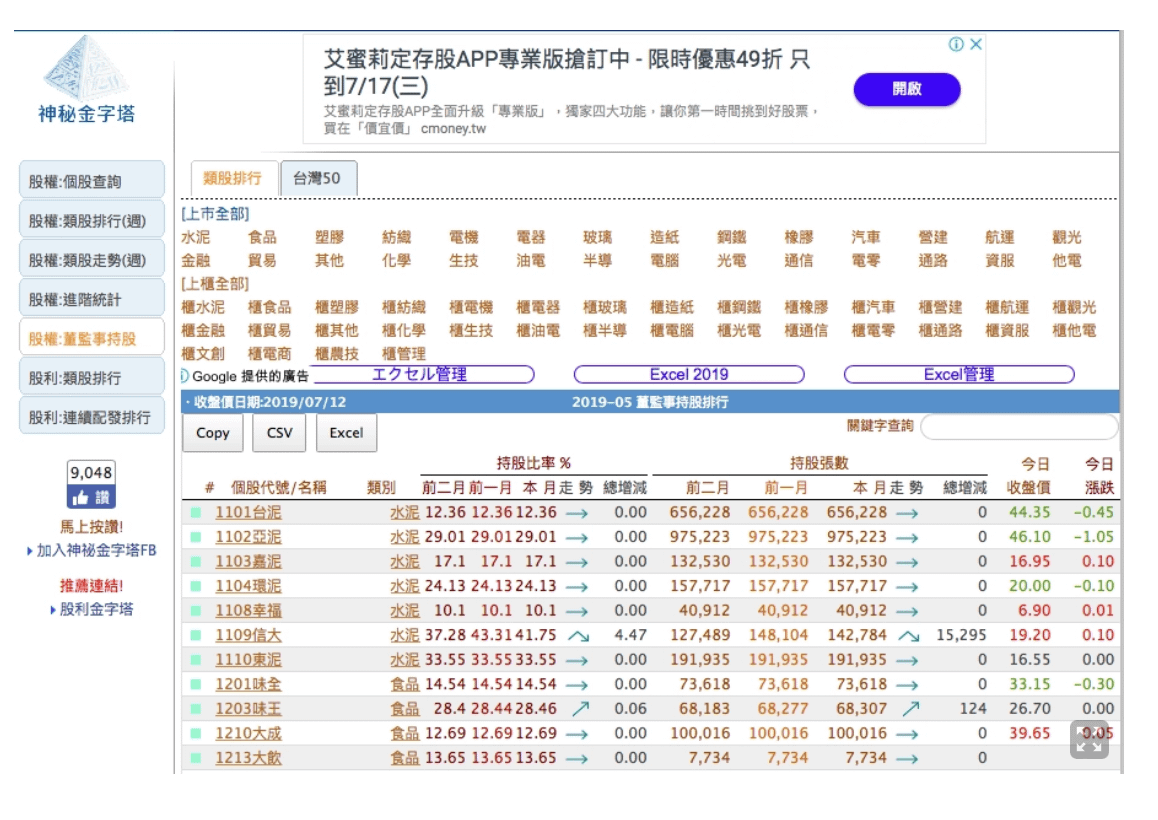Click the fullscreen expand icon
Screen dimensions: 1158x820
pos(1089,740)
